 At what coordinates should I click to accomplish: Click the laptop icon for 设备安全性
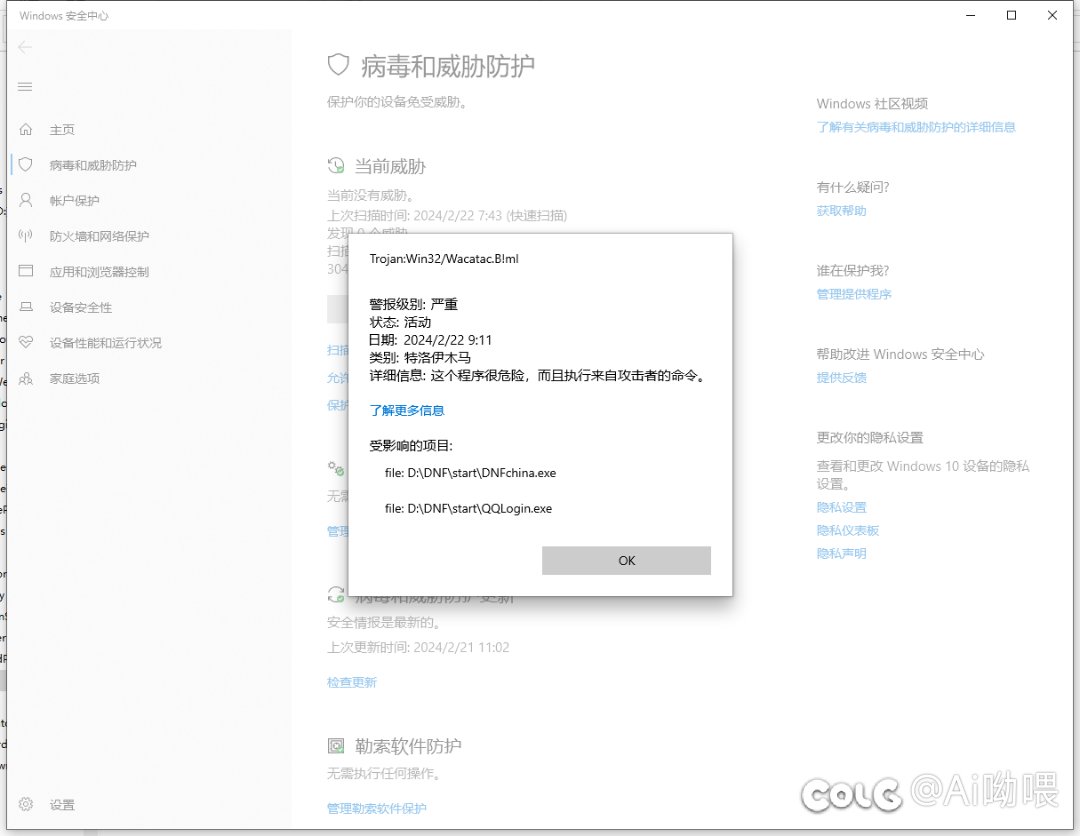(25, 307)
